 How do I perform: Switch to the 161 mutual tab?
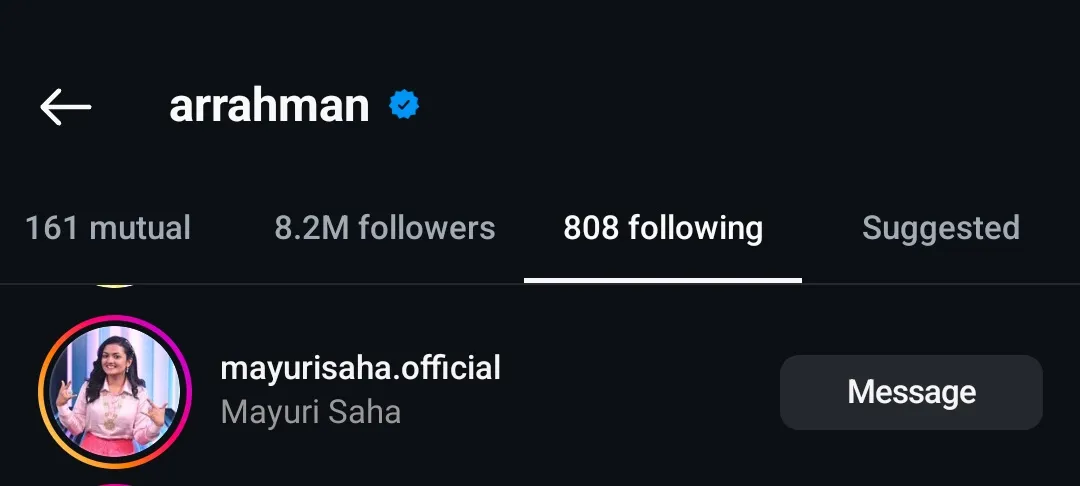point(108,228)
